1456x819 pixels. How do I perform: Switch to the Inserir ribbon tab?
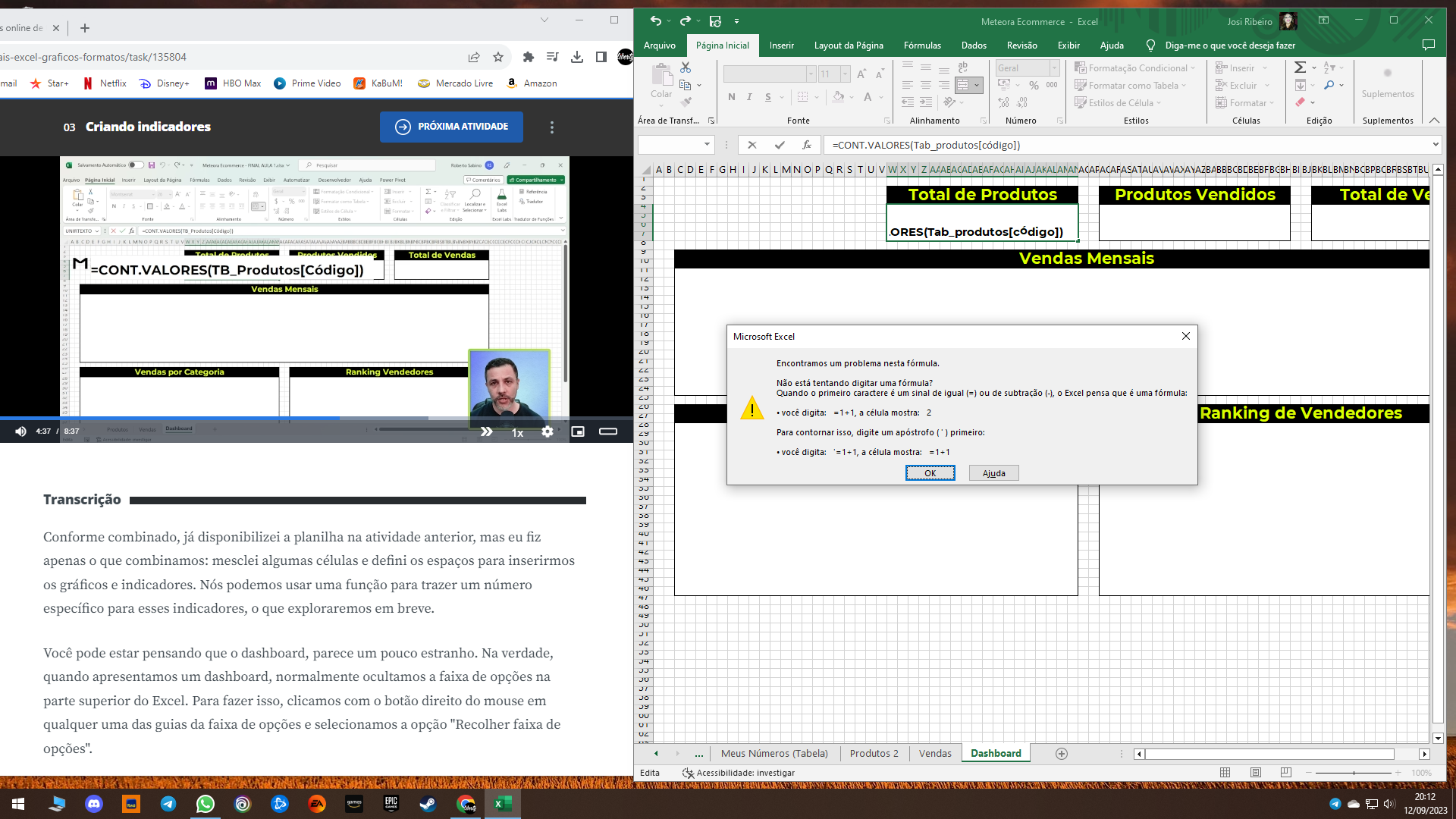pyautogui.click(x=781, y=45)
